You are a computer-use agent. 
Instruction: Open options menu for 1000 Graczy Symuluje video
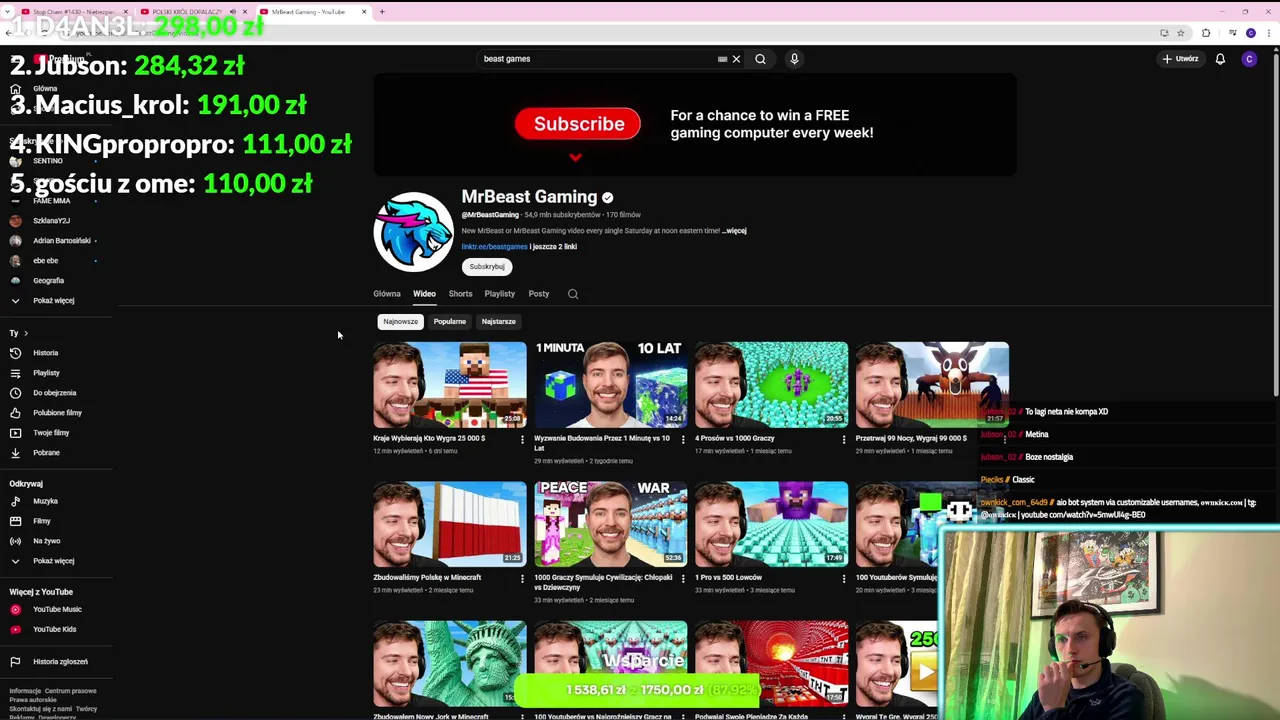tap(683, 578)
